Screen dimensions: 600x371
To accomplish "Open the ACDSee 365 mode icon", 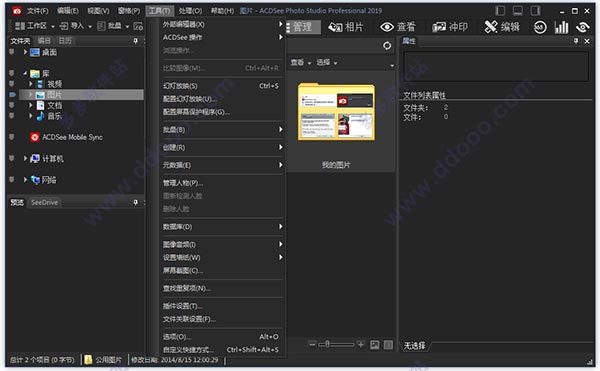I will [x=540, y=27].
